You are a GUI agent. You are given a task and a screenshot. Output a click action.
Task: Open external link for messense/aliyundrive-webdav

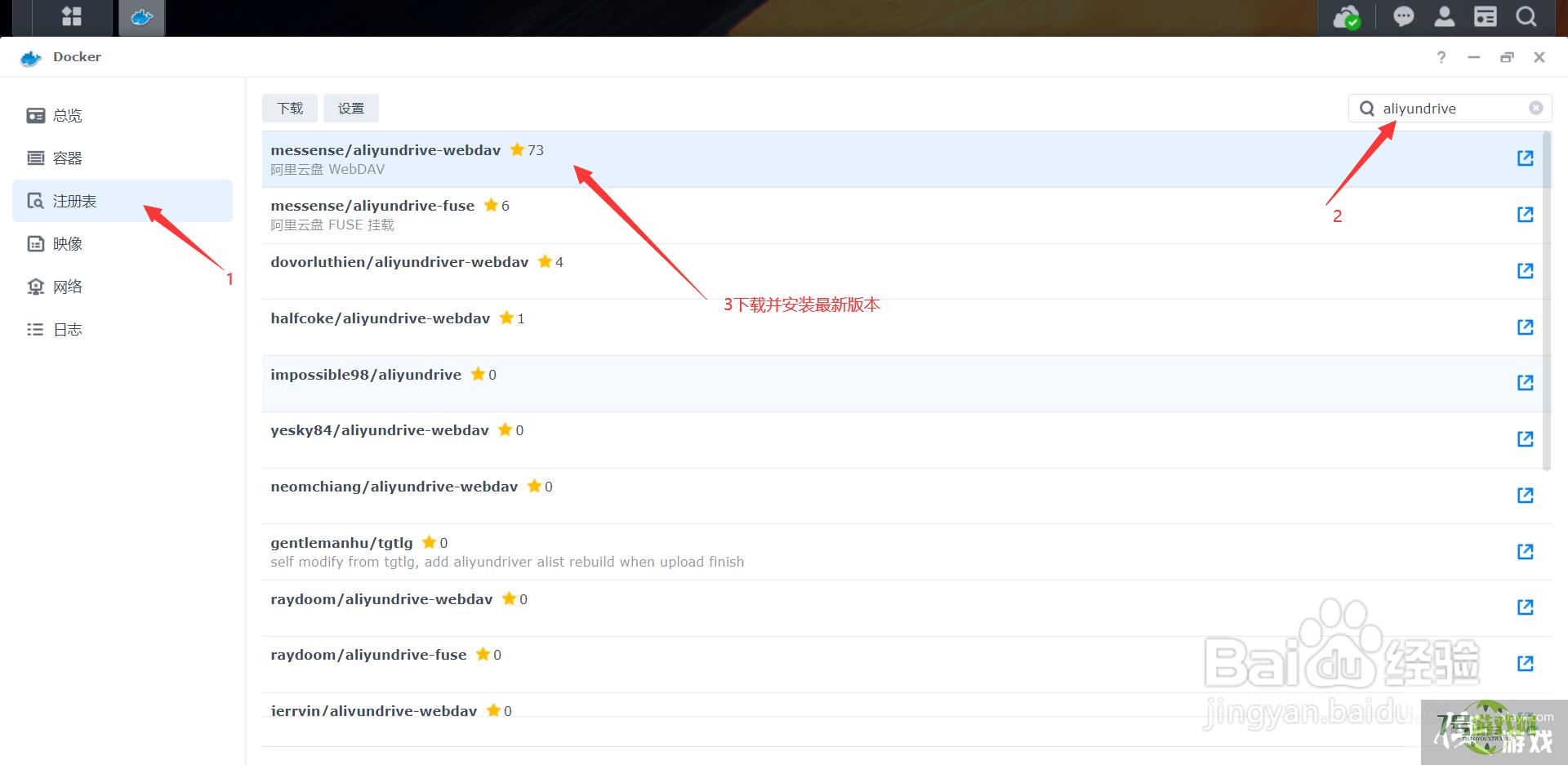pos(1525,158)
